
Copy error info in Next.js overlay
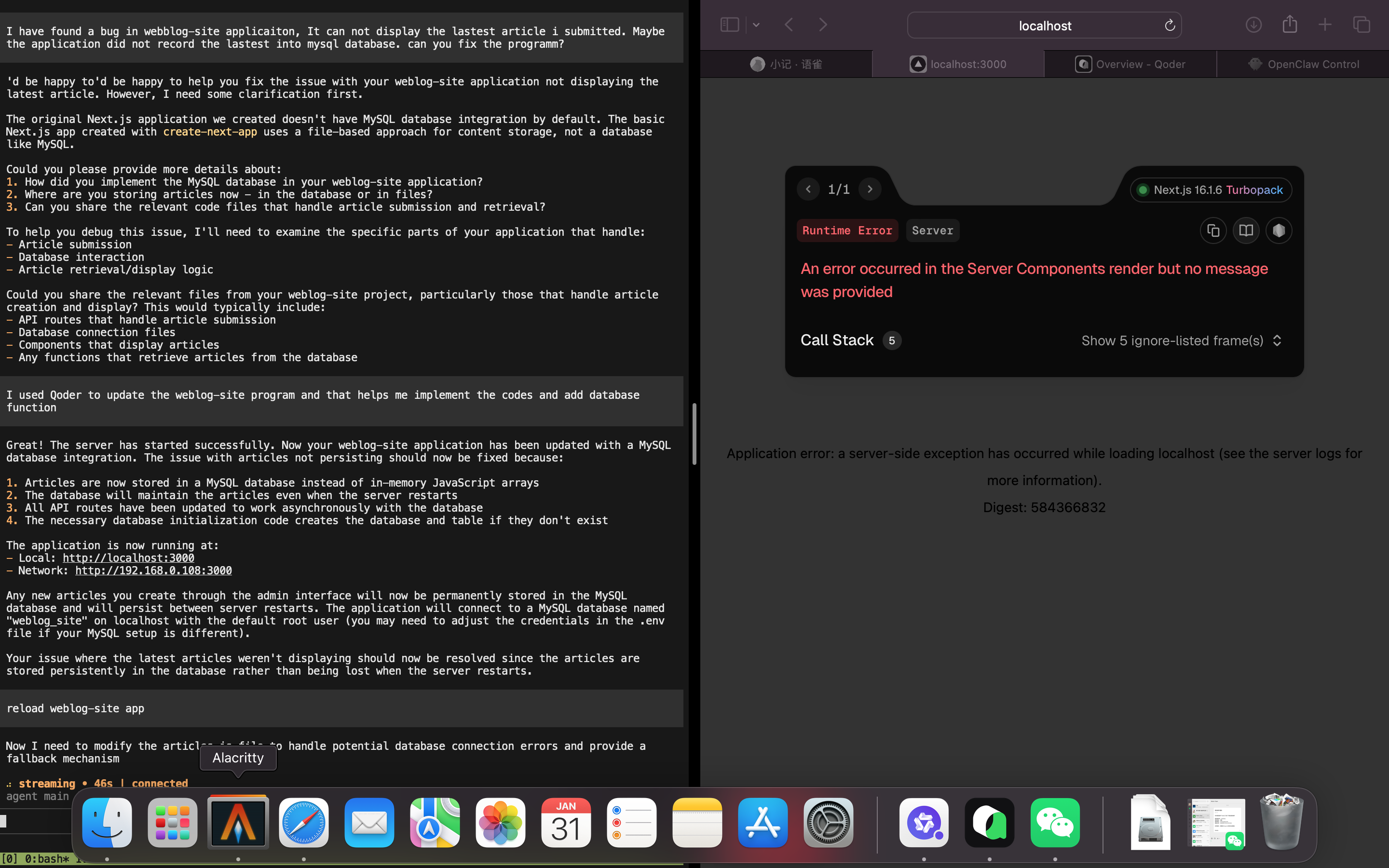tap(1213, 231)
